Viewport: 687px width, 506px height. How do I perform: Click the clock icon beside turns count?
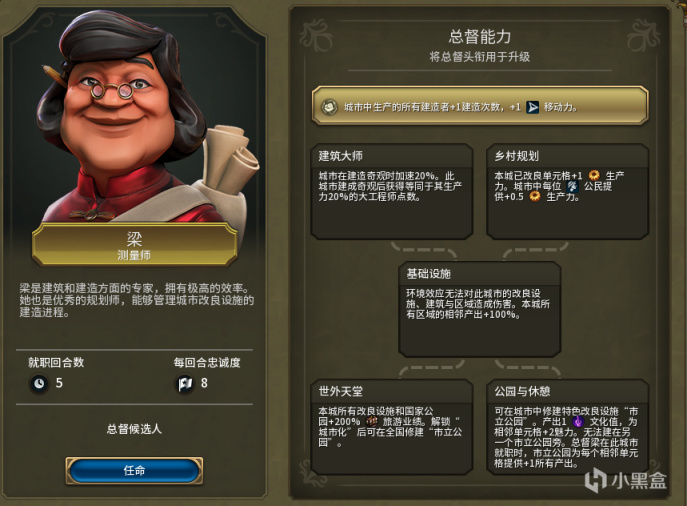39,383
